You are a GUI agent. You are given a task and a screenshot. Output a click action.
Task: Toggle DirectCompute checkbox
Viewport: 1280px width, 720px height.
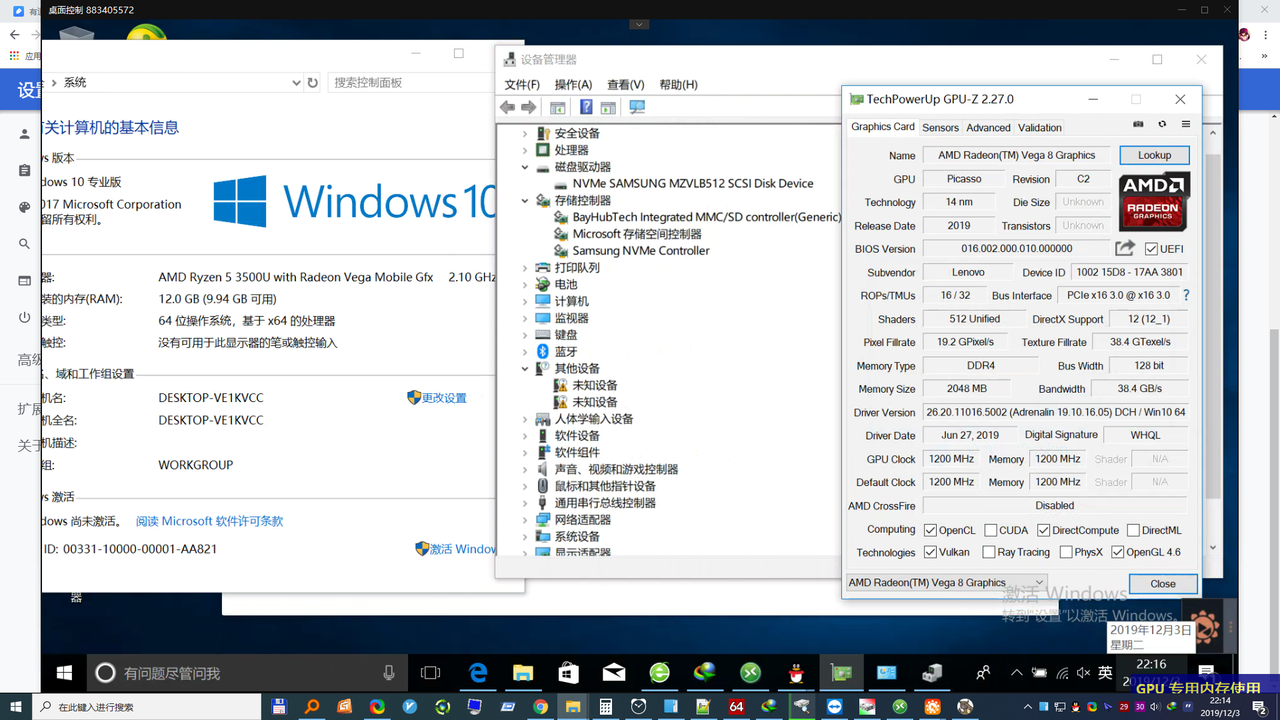pyautogui.click(x=1043, y=530)
